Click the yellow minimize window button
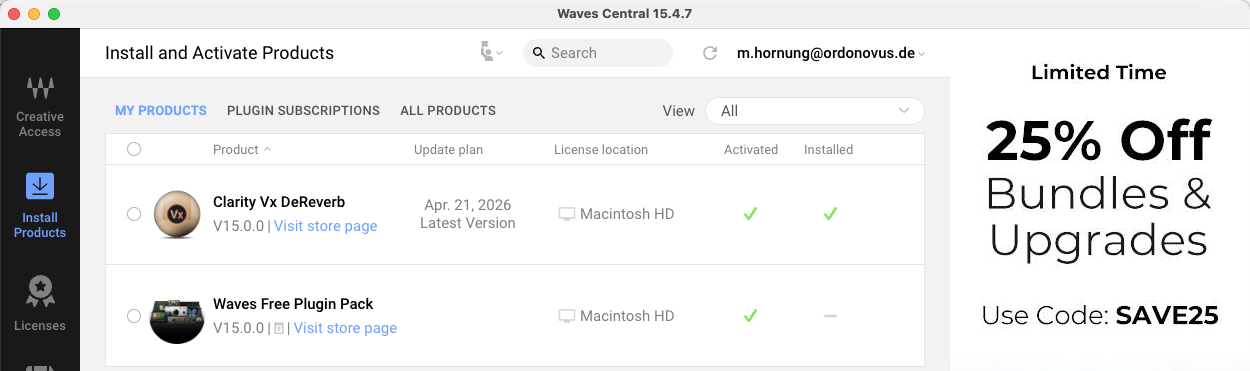1250x371 pixels. click(34, 14)
